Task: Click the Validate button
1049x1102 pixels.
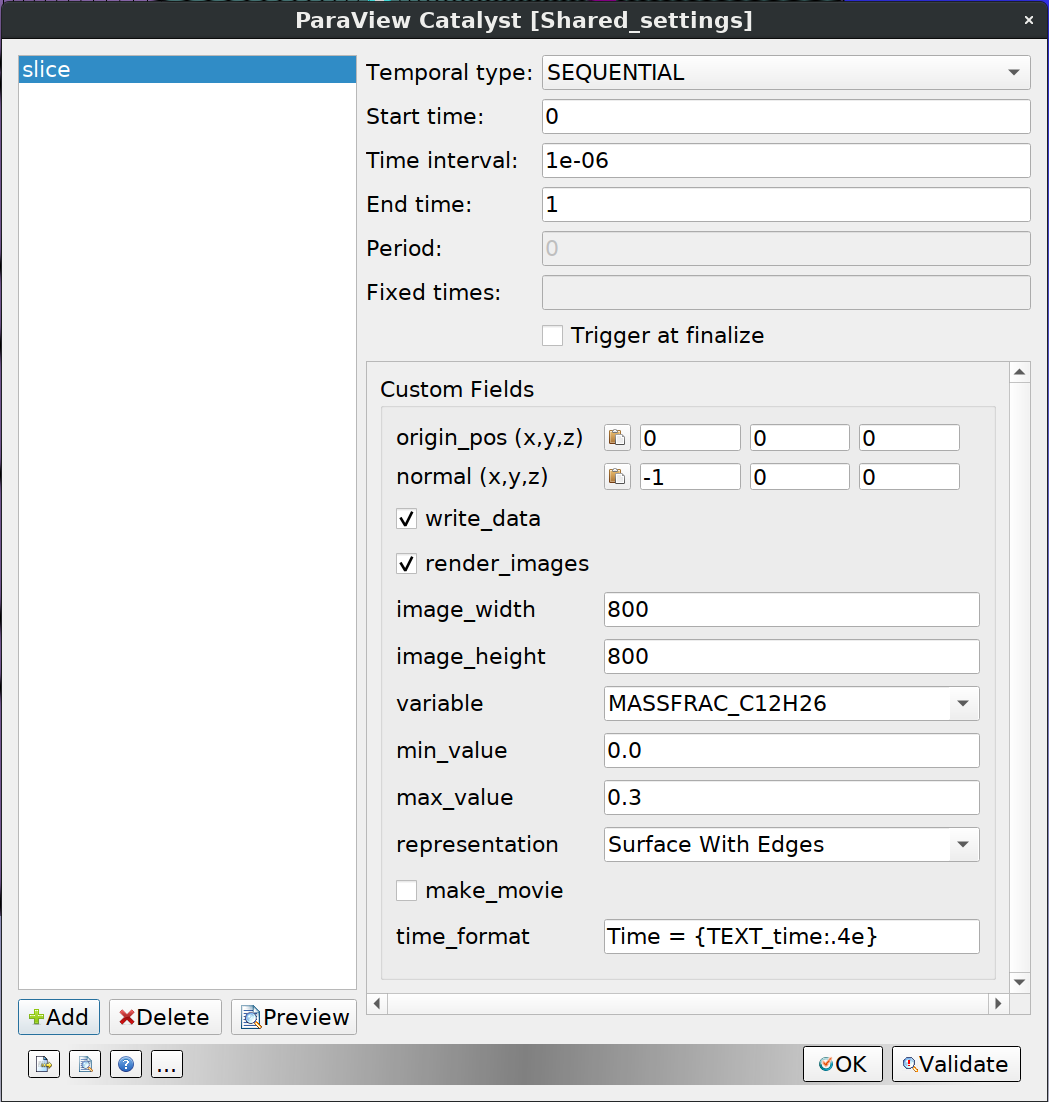Action: click(956, 1064)
